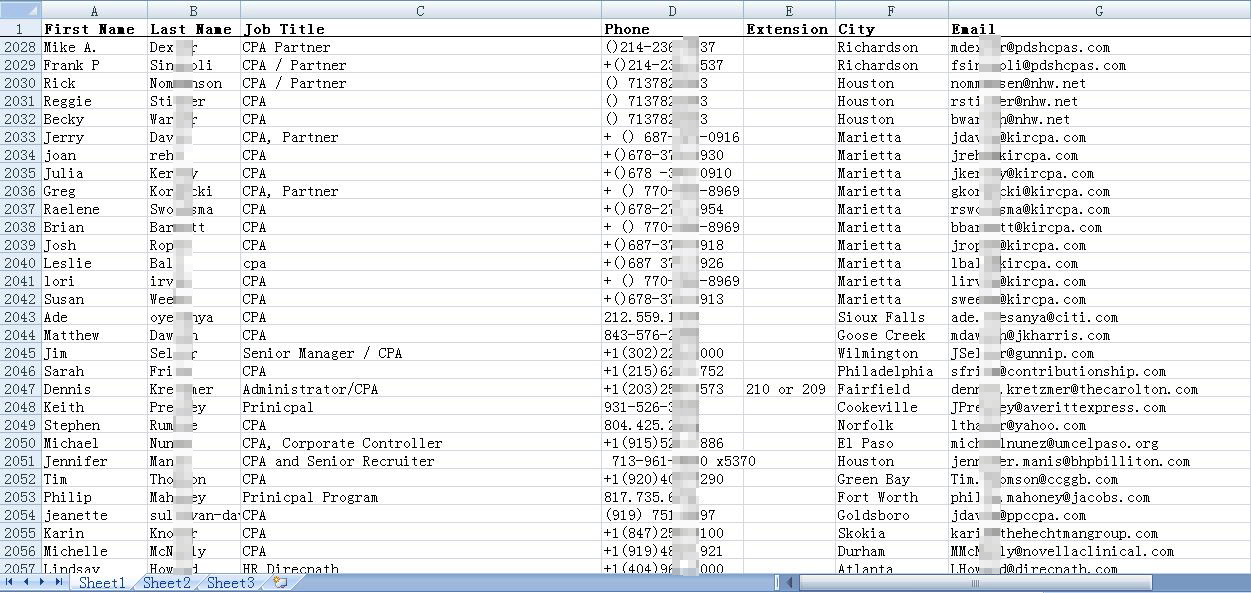Switch to the Sheet3 tab
Image resolution: width=1251 pixels, height=593 pixels.
coord(230,583)
